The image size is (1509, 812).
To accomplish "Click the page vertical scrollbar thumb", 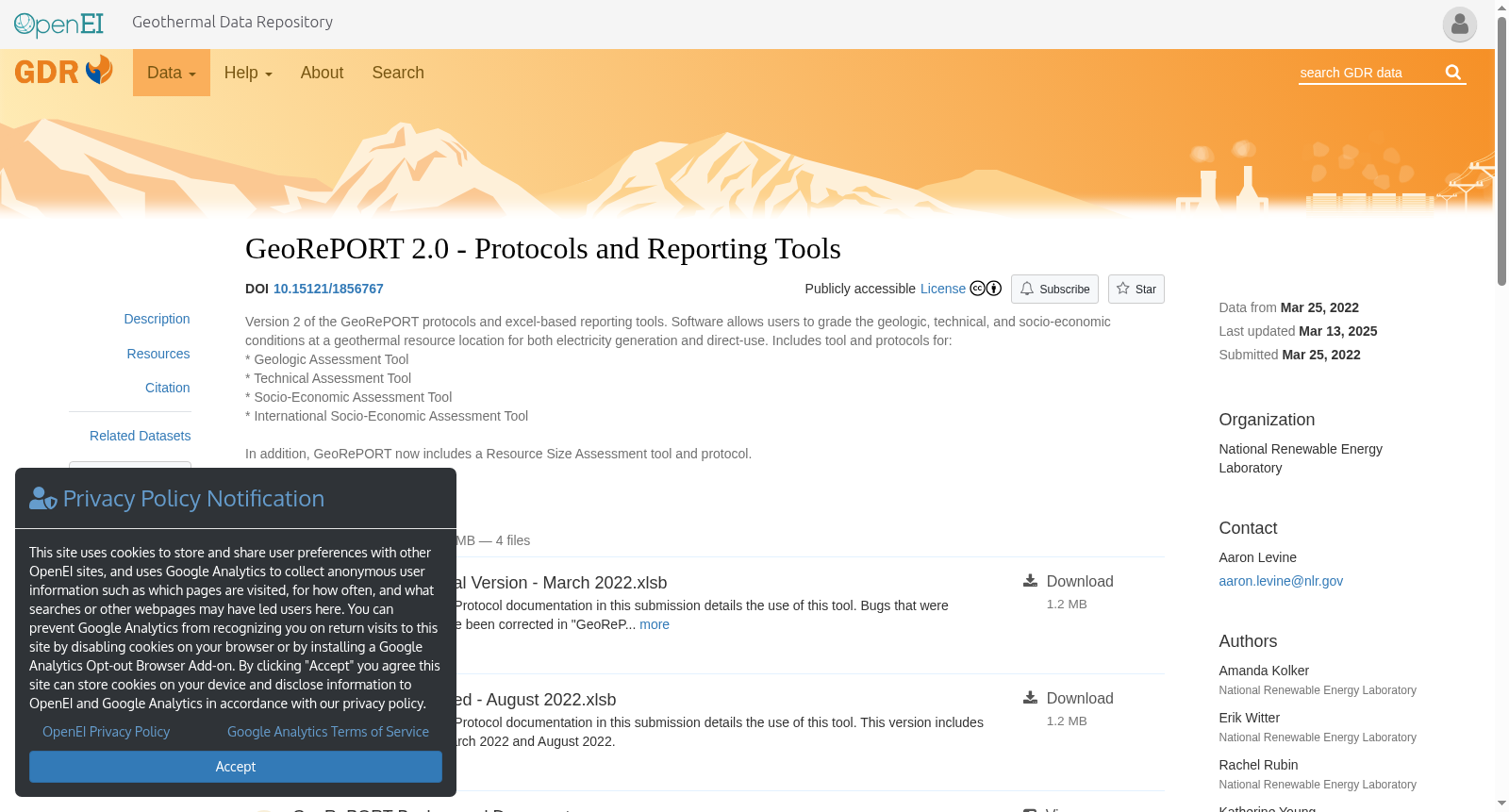I will click(x=1501, y=151).
